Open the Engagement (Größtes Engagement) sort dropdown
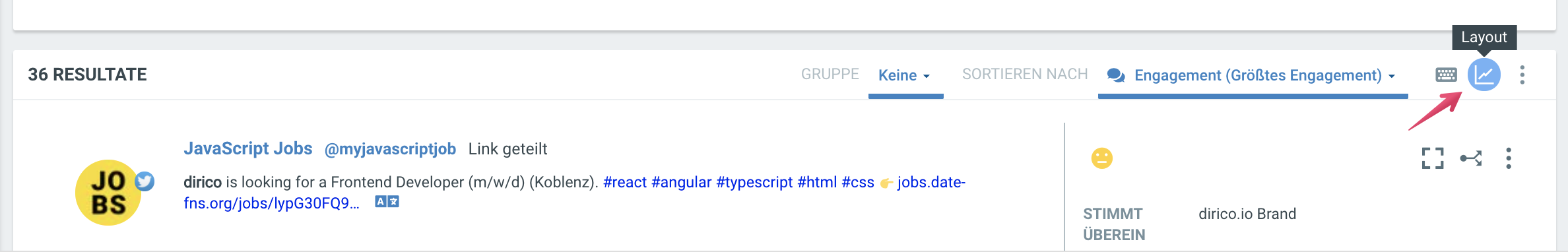This screenshot has height=252, width=1568. 1253,75
